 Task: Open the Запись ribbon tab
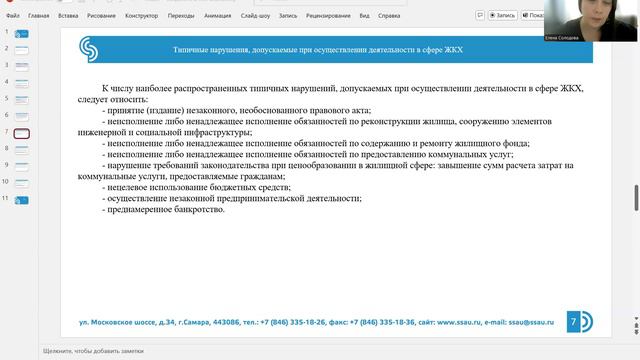pyautogui.click(x=288, y=16)
